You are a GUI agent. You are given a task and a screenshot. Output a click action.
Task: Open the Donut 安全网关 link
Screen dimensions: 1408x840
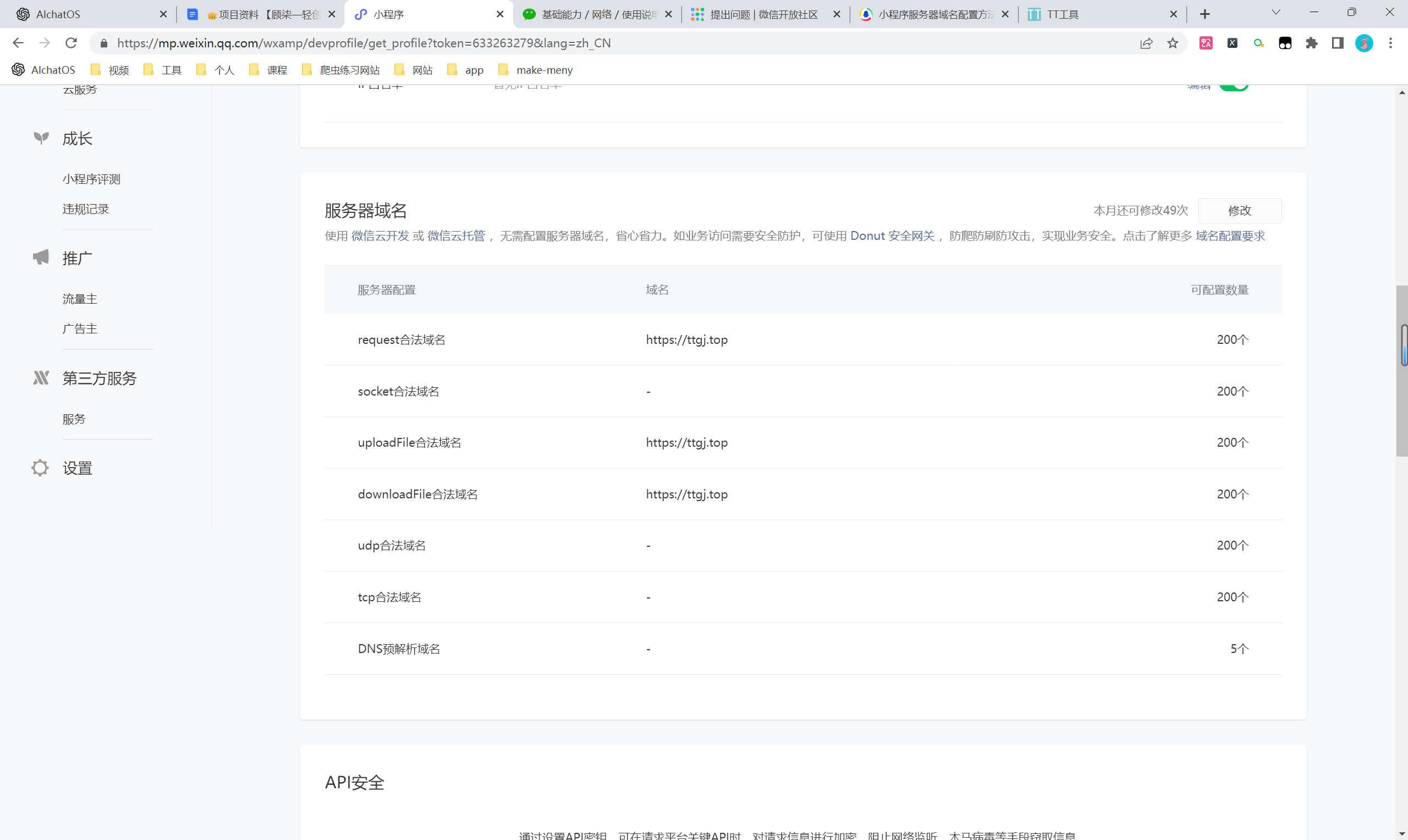tap(892, 236)
